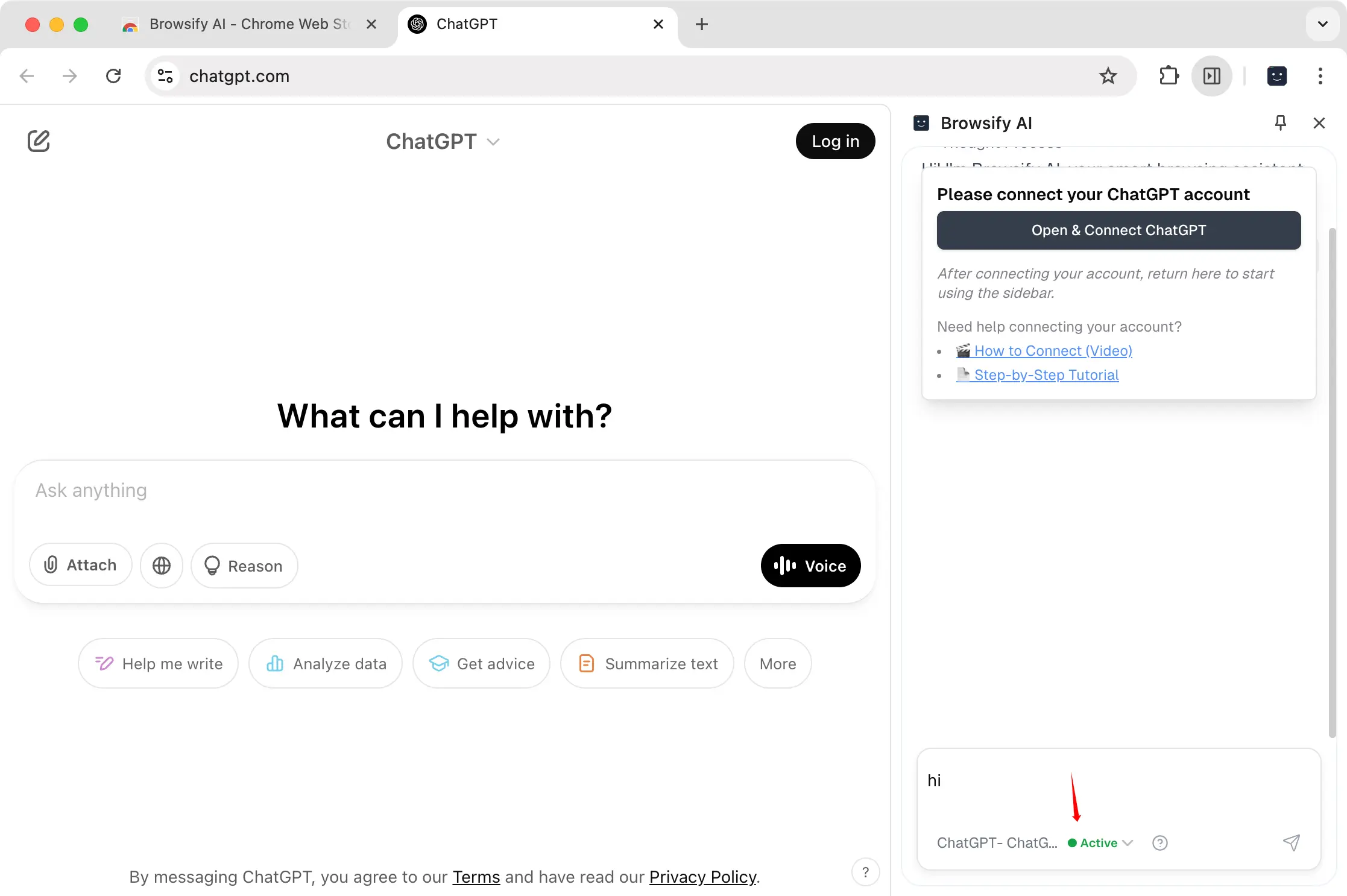The height and width of the screenshot is (896, 1347).
Task: Open a new browser tab
Action: [x=701, y=24]
